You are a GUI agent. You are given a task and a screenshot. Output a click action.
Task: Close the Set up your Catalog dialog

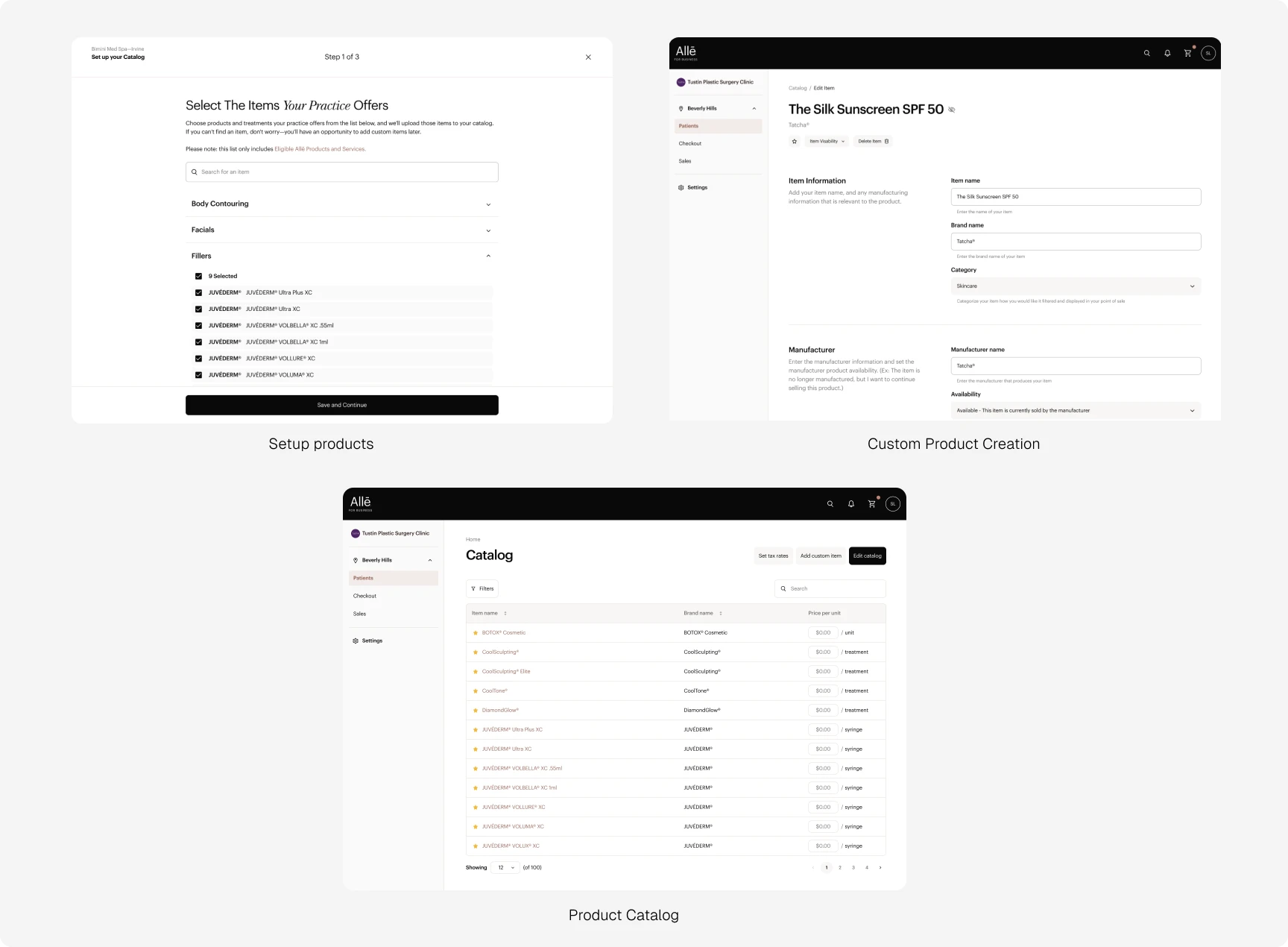(x=588, y=57)
